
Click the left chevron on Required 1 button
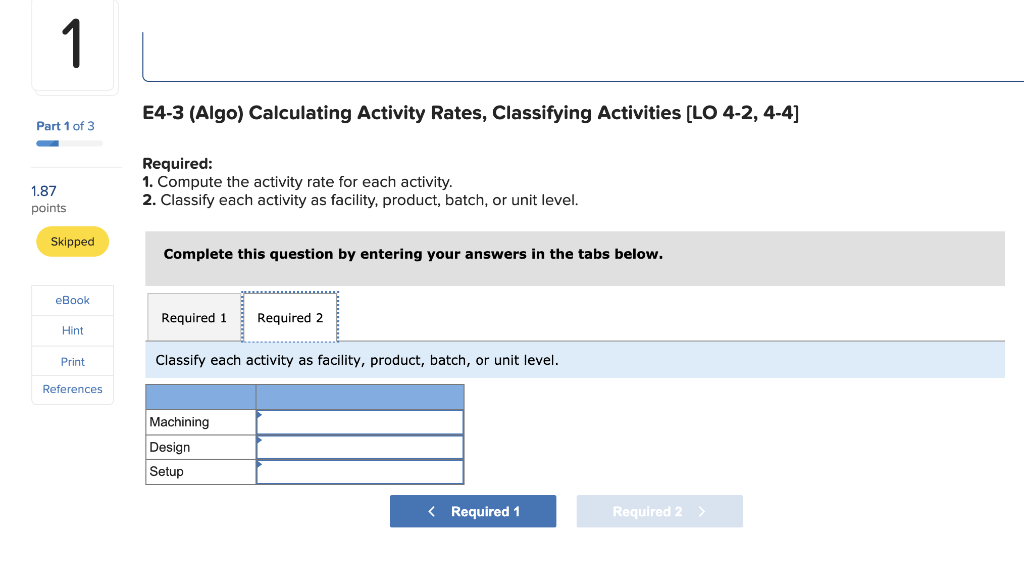pos(431,510)
